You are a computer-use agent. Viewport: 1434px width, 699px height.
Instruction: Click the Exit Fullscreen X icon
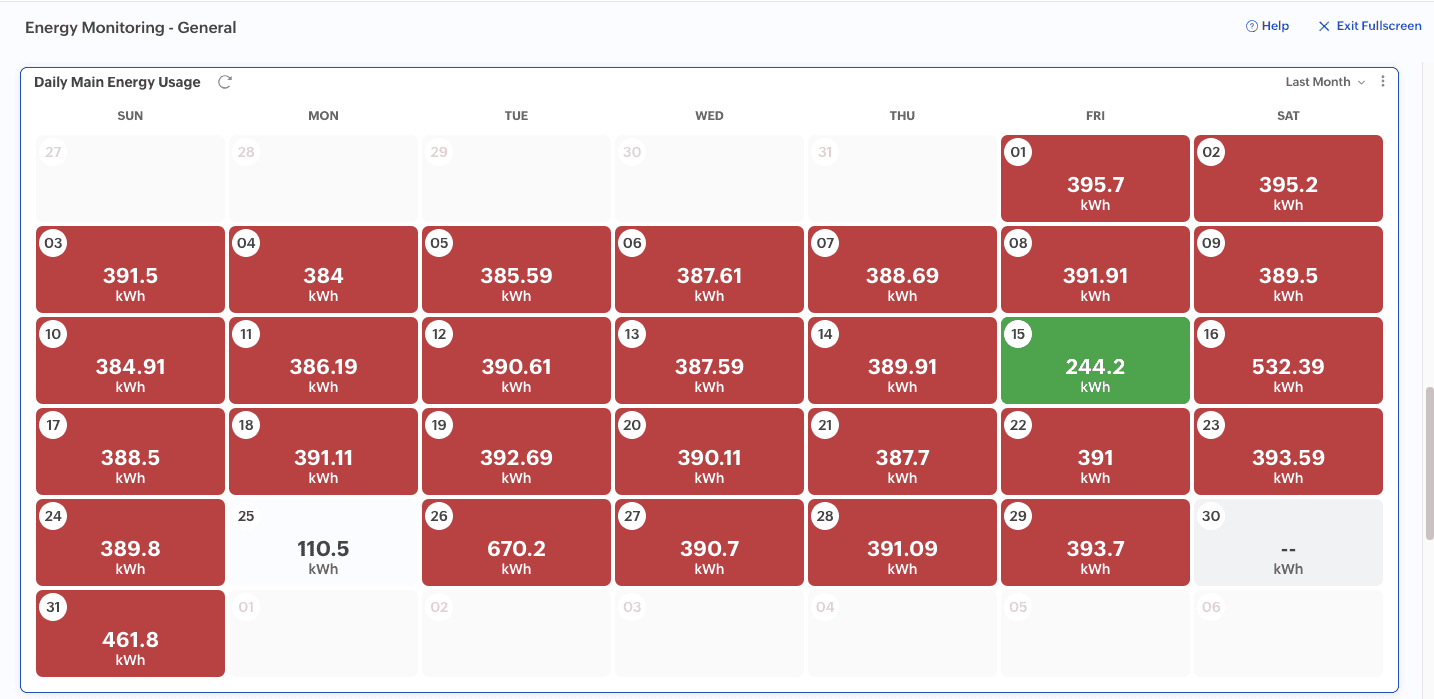(x=1325, y=26)
